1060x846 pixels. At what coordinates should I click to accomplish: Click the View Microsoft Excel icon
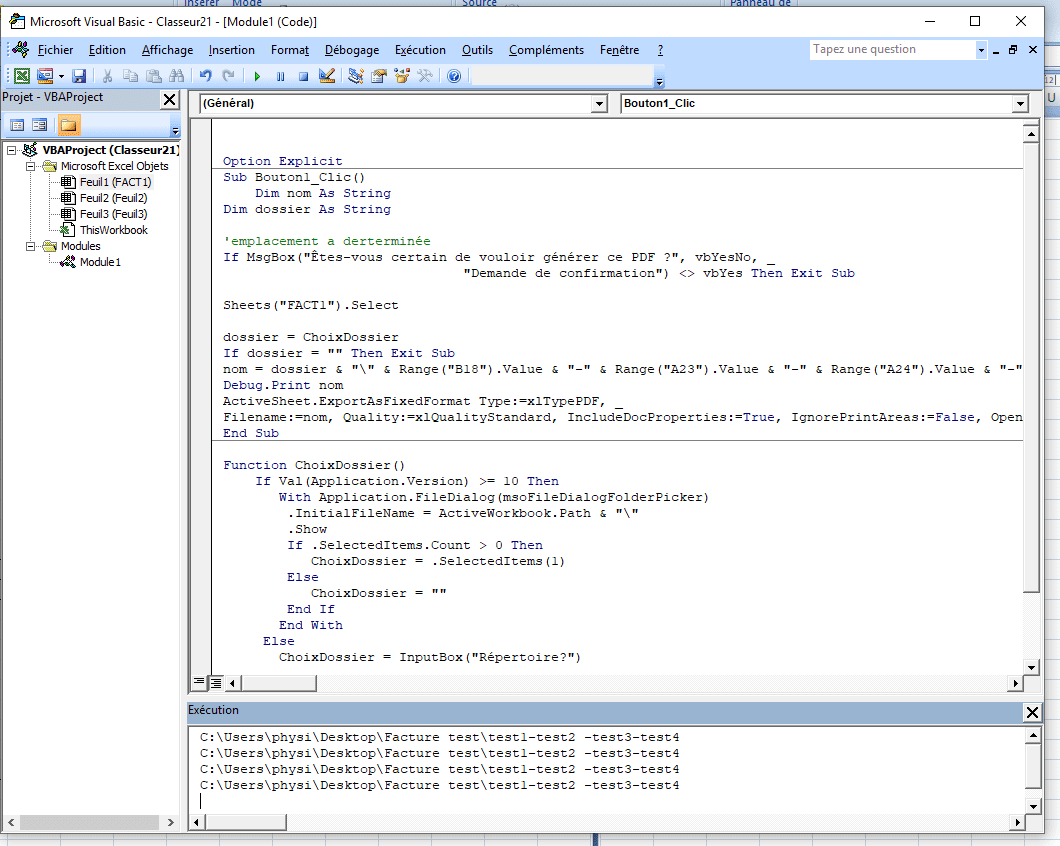click(x=21, y=76)
